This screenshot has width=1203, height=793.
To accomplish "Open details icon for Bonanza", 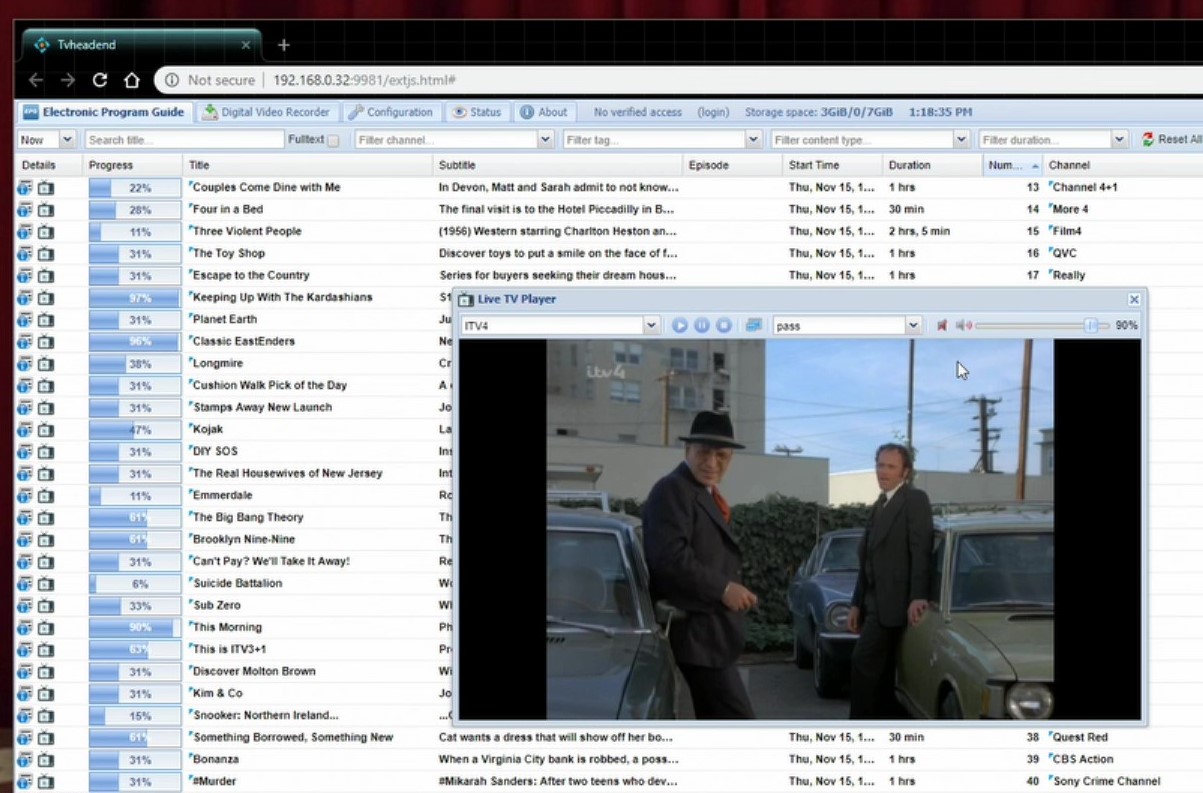I will pos(25,759).
